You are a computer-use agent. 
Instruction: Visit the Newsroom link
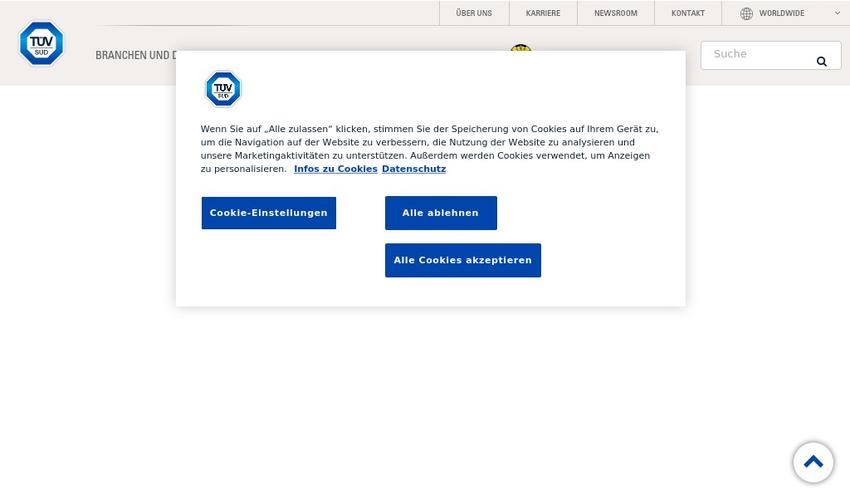pyautogui.click(x=615, y=14)
